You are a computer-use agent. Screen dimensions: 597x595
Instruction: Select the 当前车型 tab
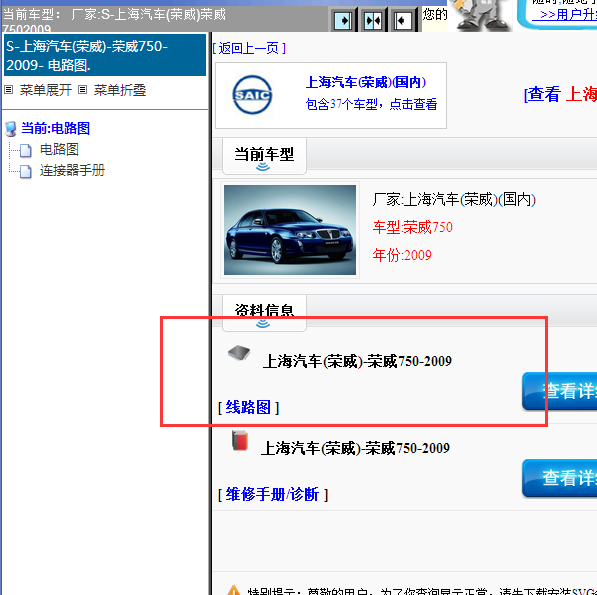coord(264,156)
